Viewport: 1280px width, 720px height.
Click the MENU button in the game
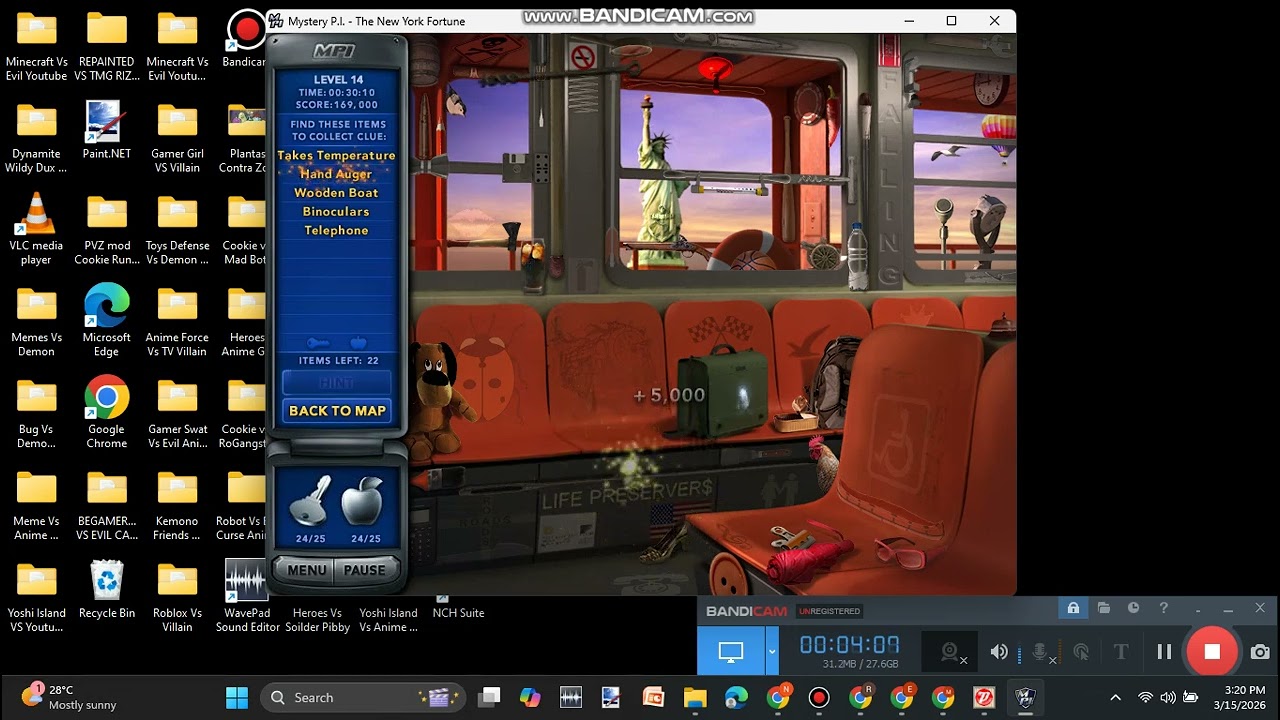tap(307, 570)
